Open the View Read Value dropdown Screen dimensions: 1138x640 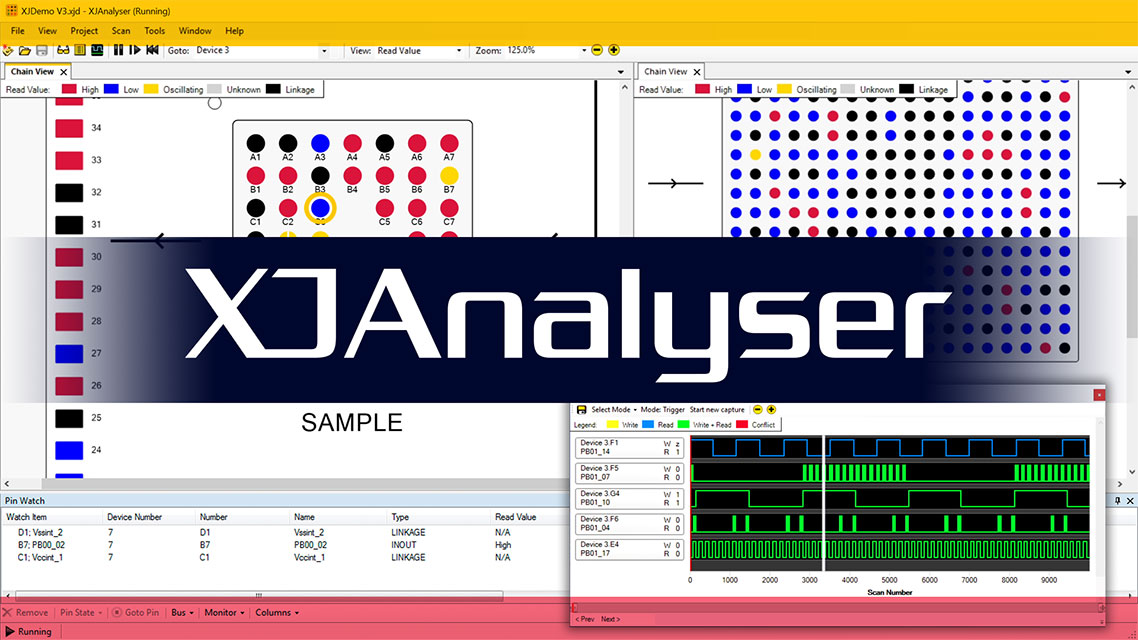point(458,51)
